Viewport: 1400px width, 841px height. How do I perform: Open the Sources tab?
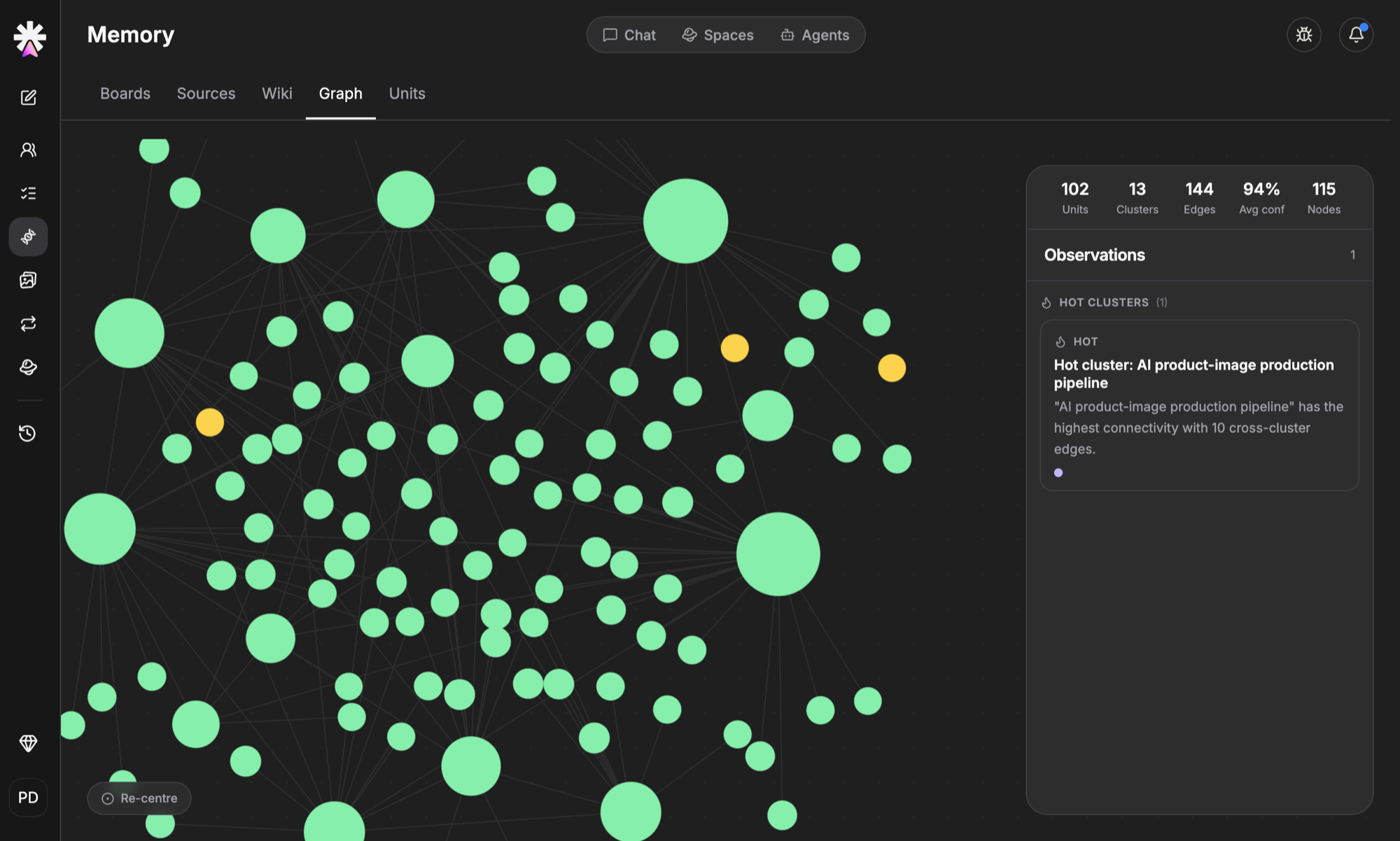coord(206,93)
